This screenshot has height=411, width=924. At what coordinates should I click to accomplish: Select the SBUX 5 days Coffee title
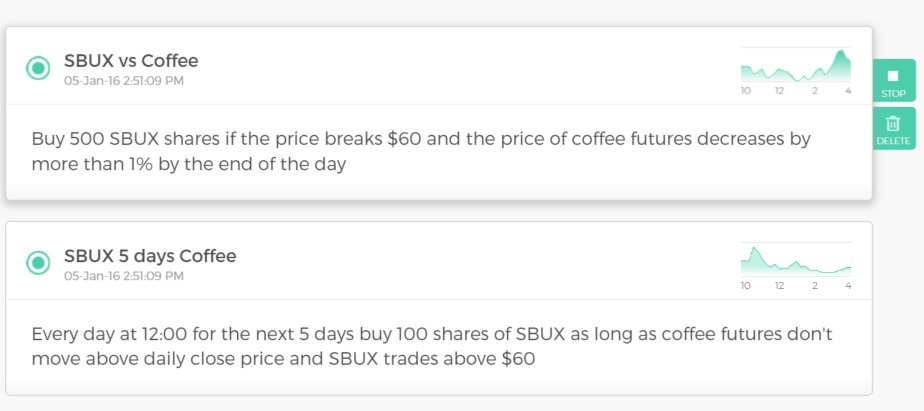[150, 256]
